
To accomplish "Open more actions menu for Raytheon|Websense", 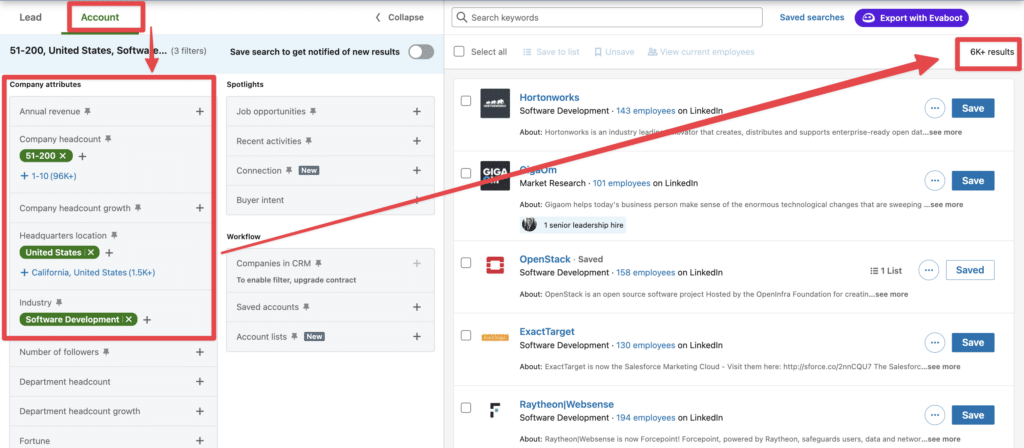I will [x=935, y=415].
